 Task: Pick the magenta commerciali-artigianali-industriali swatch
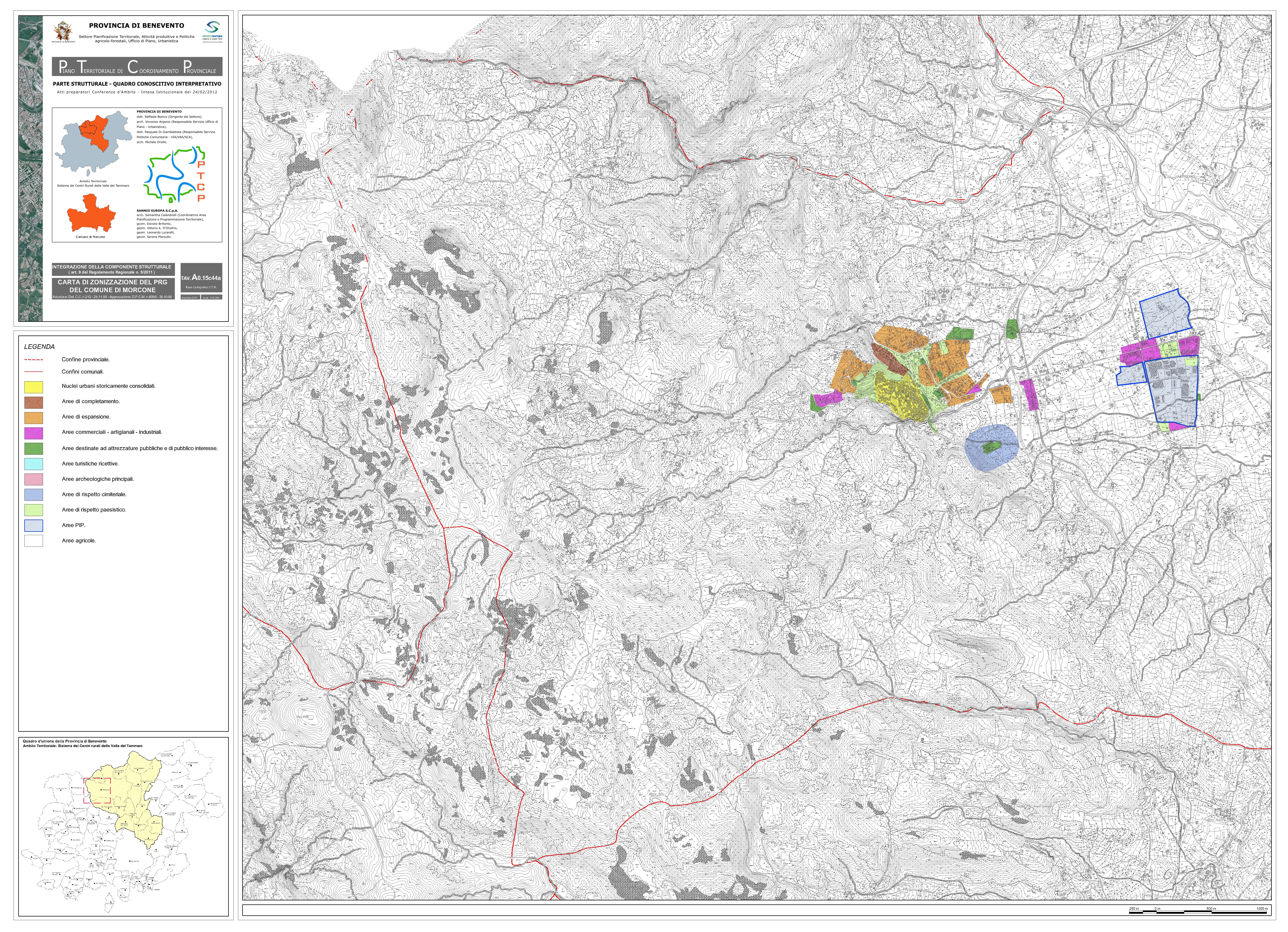33,433
